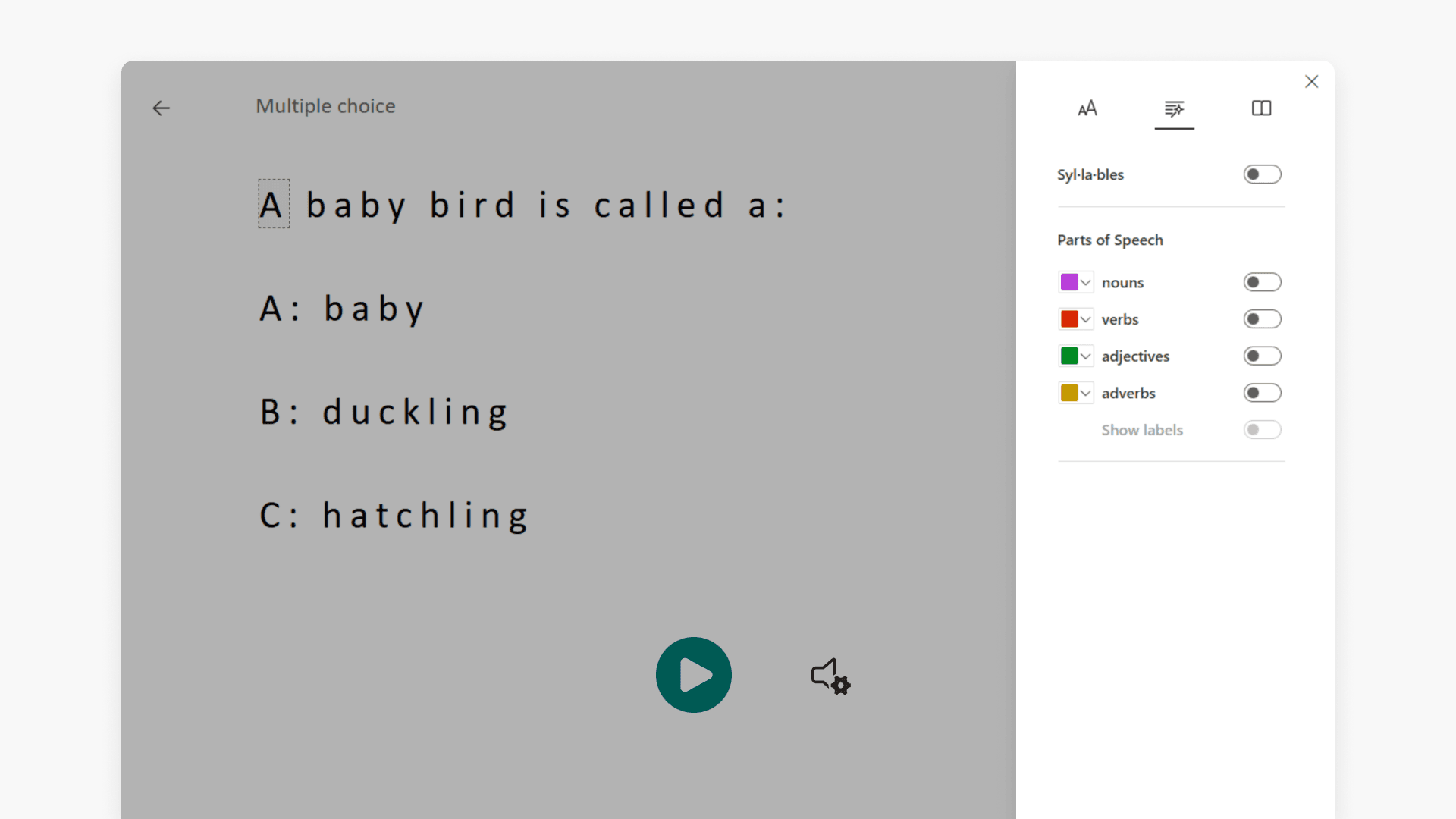Open voice settings via the speaker icon
This screenshot has width=1456, height=819.
click(830, 676)
